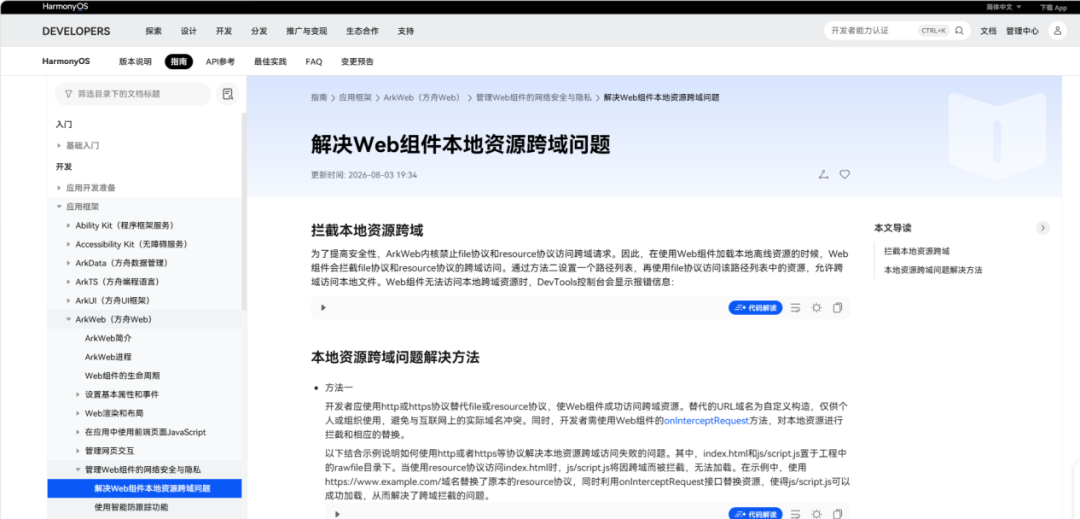Open the 分发 top menu
The height and width of the screenshot is (519, 1080).
tap(259, 31)
